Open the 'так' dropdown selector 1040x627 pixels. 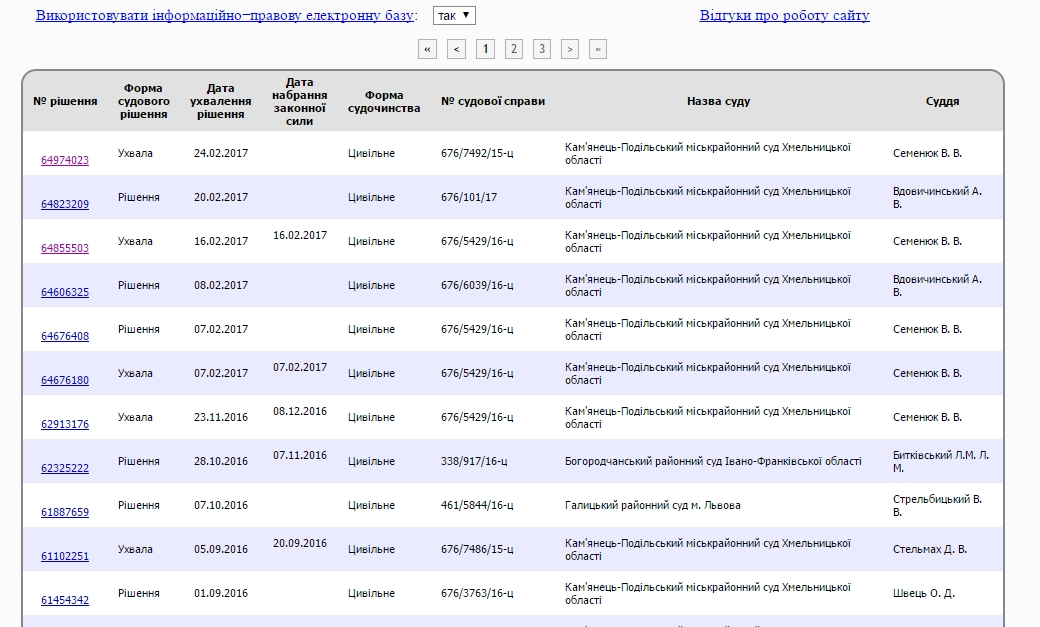(x=455, y=16)
